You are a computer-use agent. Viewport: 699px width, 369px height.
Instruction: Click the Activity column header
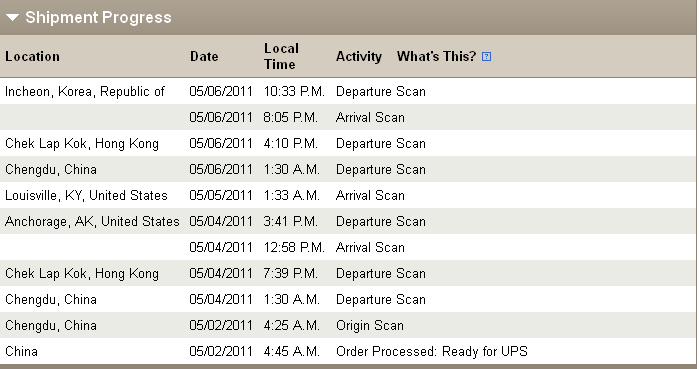pos(359,57)
